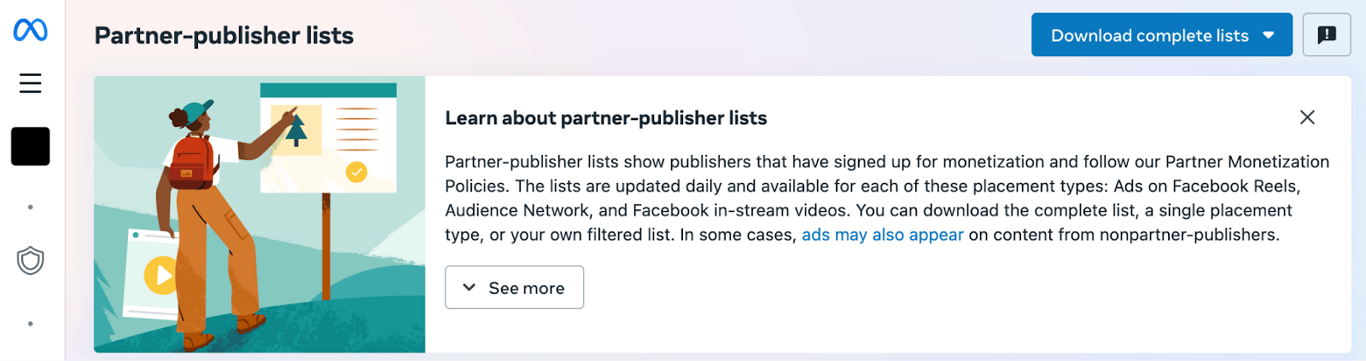Viewport: 1366px width, 361px height.
Task: Open the Download complete lists dropdown arrow
Action: 1269,35
